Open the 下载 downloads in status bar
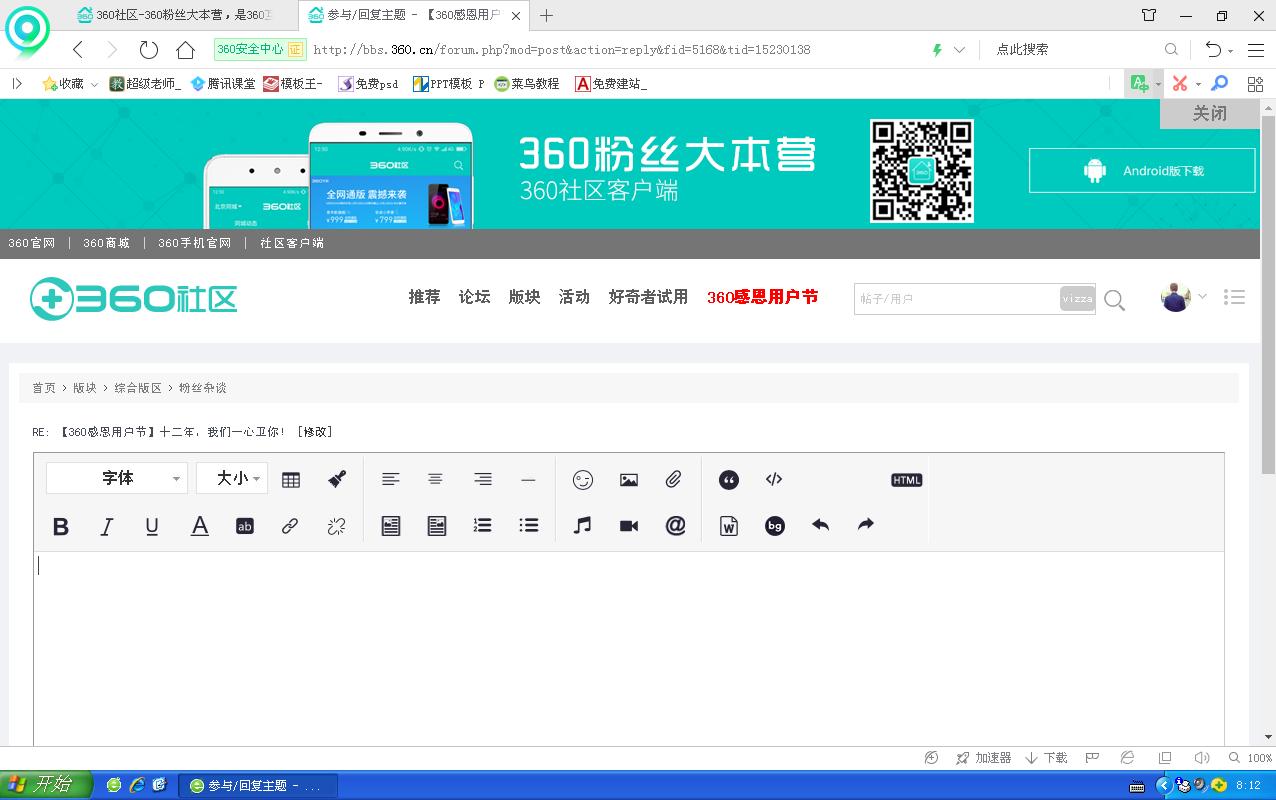The width and height of the screenshot is (1276, 800). pyautogui.click(x=1046, y=758)
